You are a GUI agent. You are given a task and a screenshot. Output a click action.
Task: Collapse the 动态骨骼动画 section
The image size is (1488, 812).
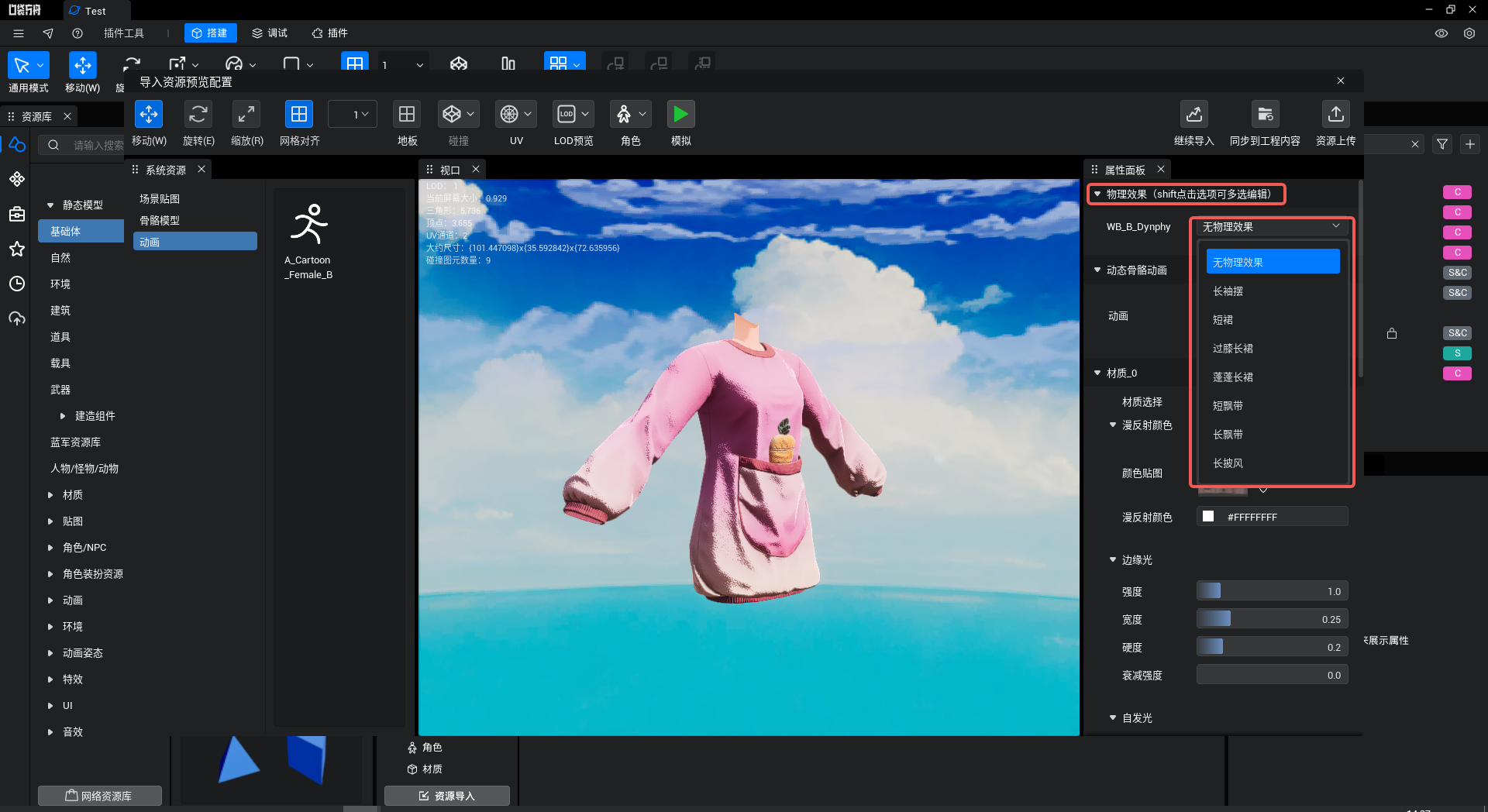[1097, 270]
